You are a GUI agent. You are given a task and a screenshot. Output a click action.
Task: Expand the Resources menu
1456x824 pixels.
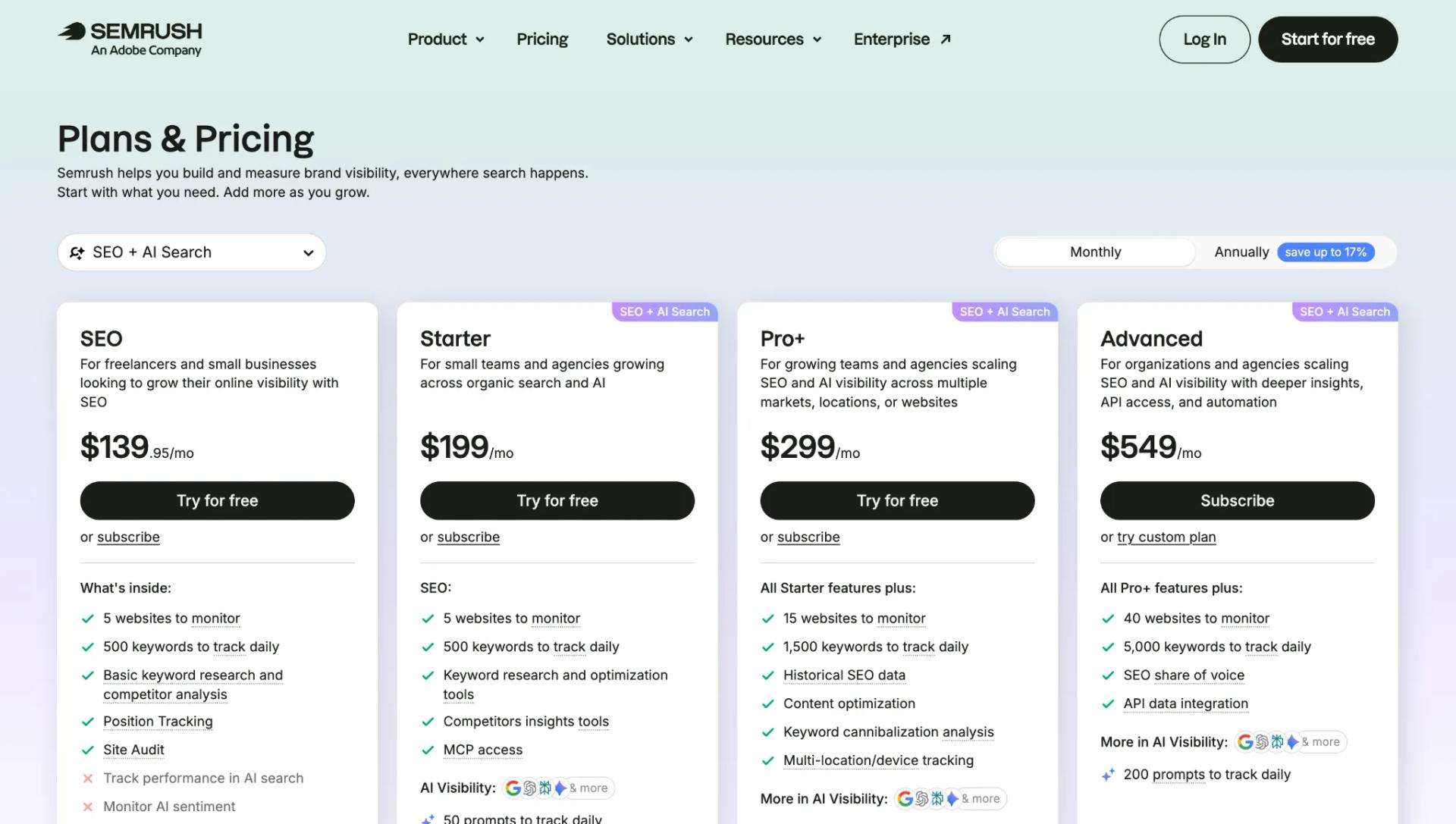coord(773,39)
